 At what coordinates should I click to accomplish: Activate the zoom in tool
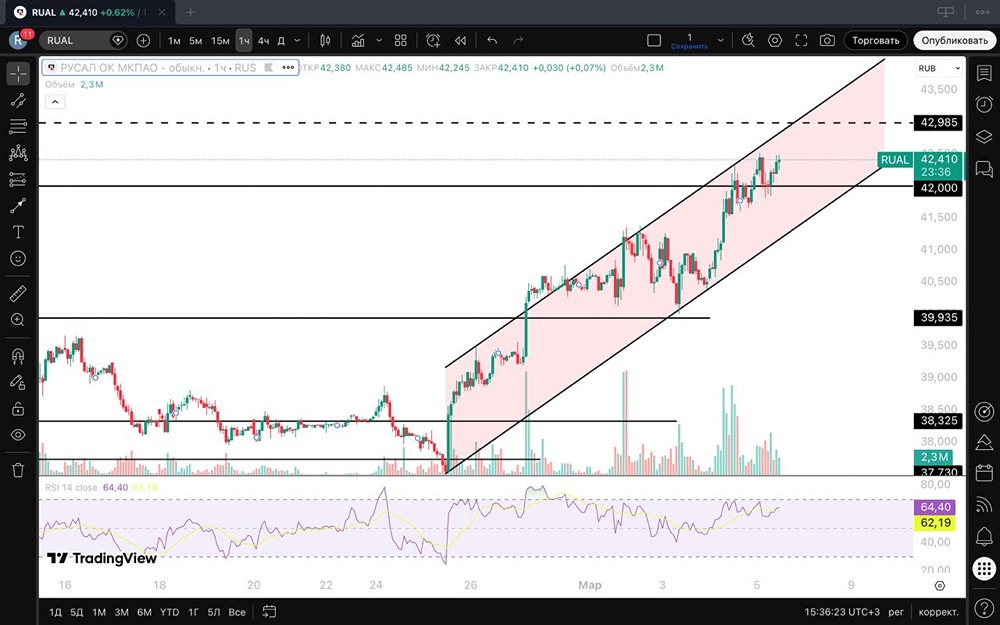point(18,320)
